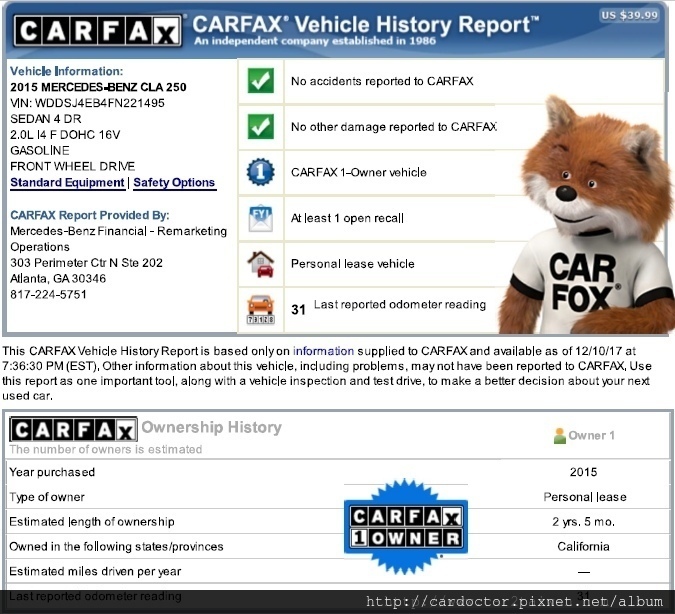Click the green checkmark beside No accidents reported

click(x=260, y=81)
